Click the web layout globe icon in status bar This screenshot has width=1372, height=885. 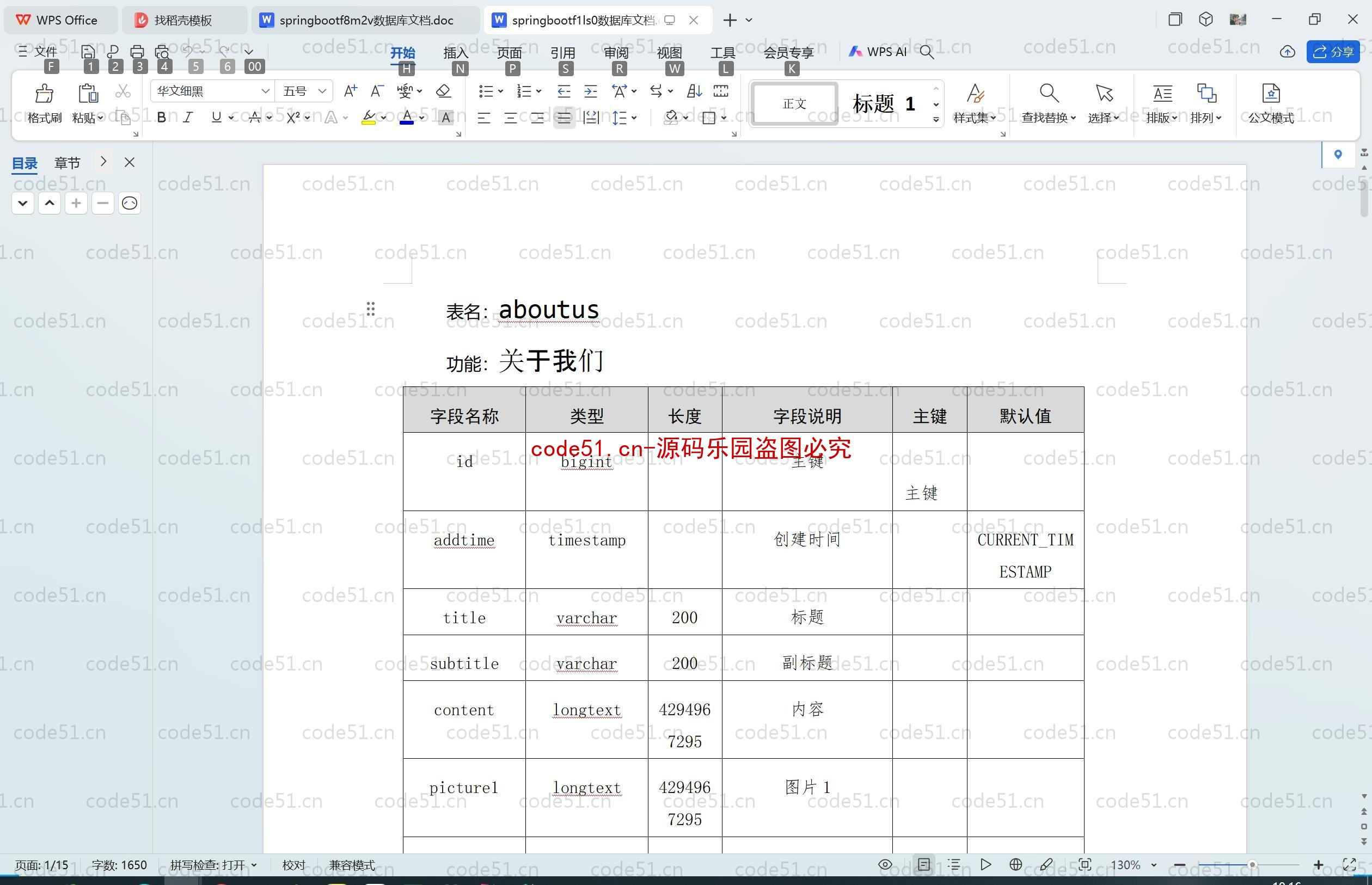(1015, 864)
